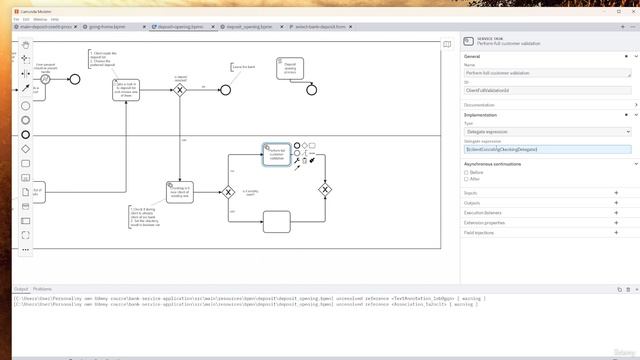Viewport: 640px width, 360px height.
Task: Focus the ID field with ClientFullValidationId
Action: click(x=548, y=90)
